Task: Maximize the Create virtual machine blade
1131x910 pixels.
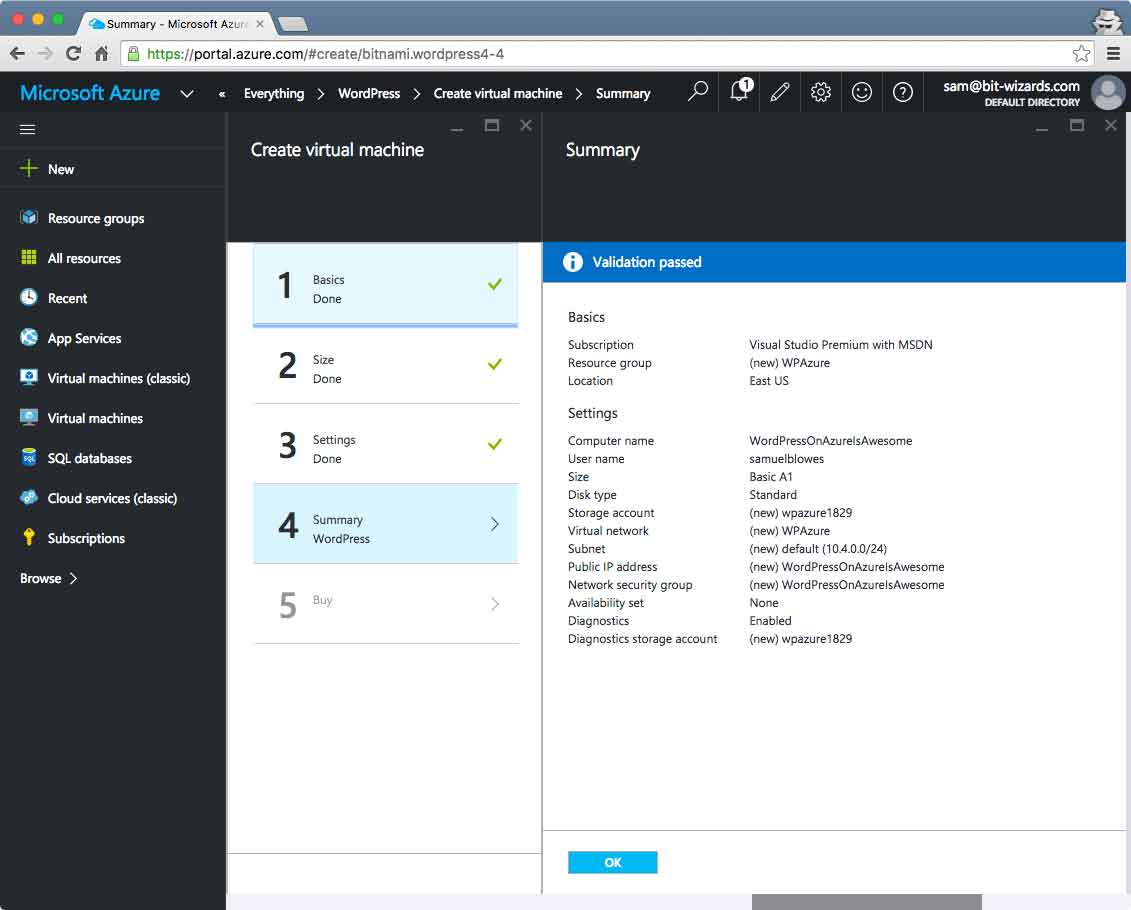Action: [492, 125]
